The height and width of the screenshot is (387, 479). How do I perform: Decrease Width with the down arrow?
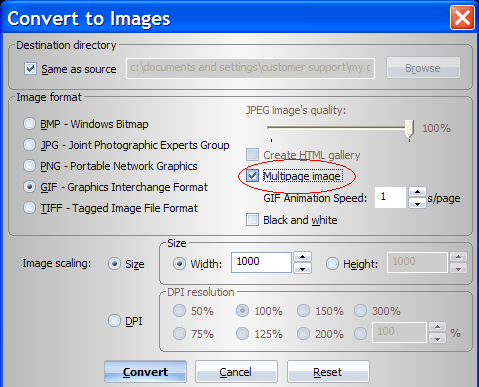303,268
